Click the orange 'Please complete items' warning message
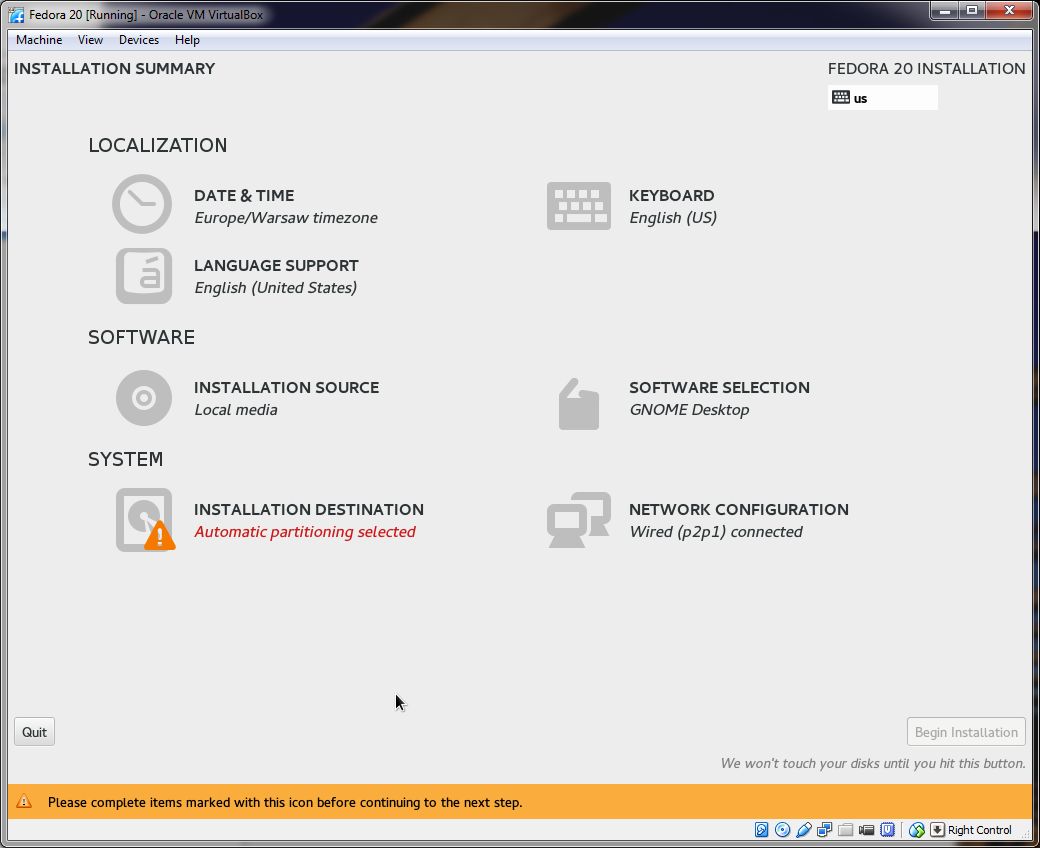Image resolution: width=1040 pixels, height=848 pixels. click(x=285, y=802)
